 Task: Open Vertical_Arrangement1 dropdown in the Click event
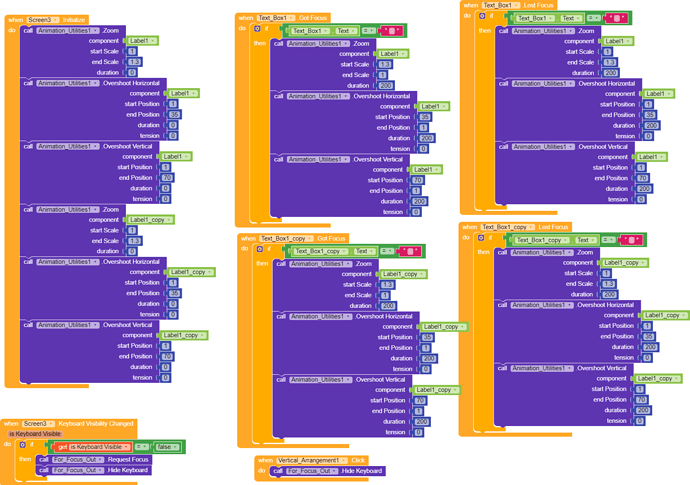tap(311, 460)
